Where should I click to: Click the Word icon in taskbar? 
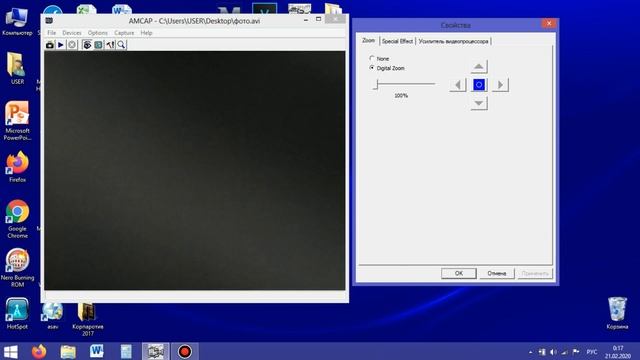(97, 351)
